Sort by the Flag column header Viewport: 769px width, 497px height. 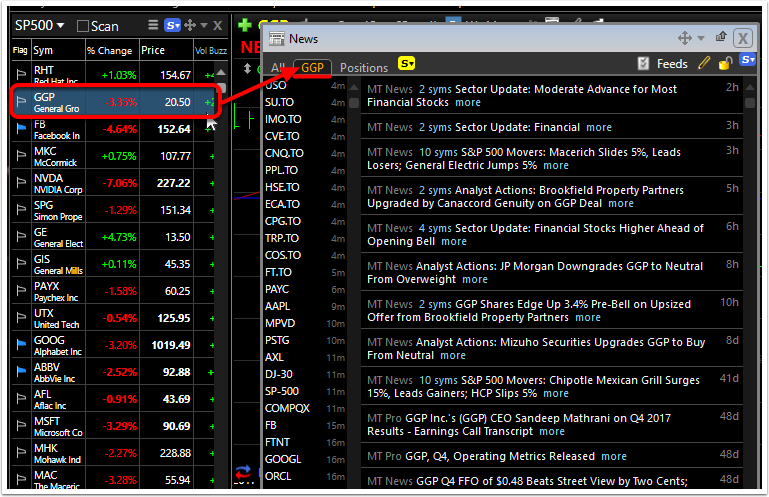click(20, 50)
